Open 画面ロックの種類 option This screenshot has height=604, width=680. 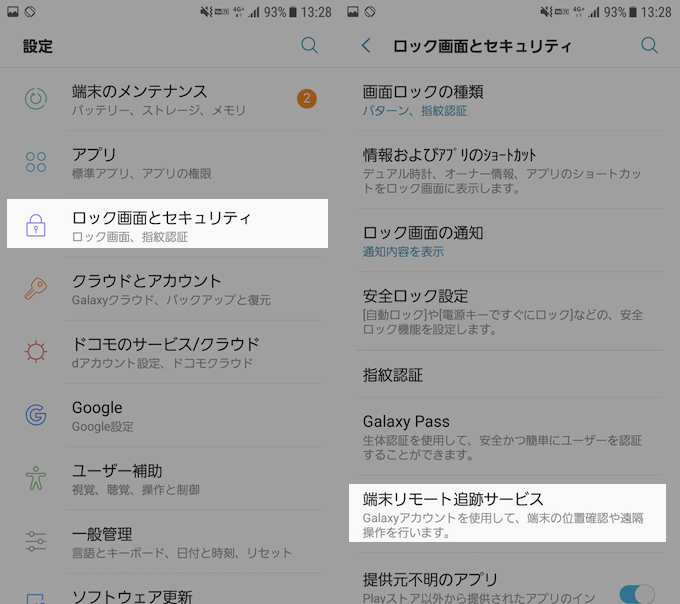point(500,100)
